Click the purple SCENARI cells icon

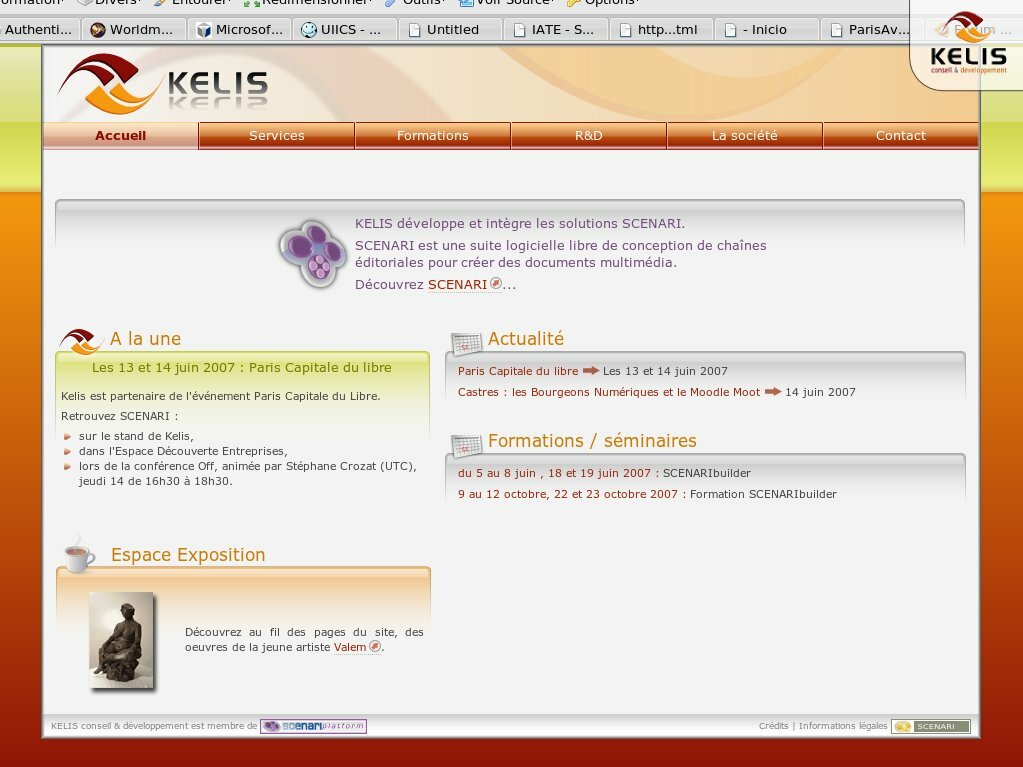coord(314,253)
